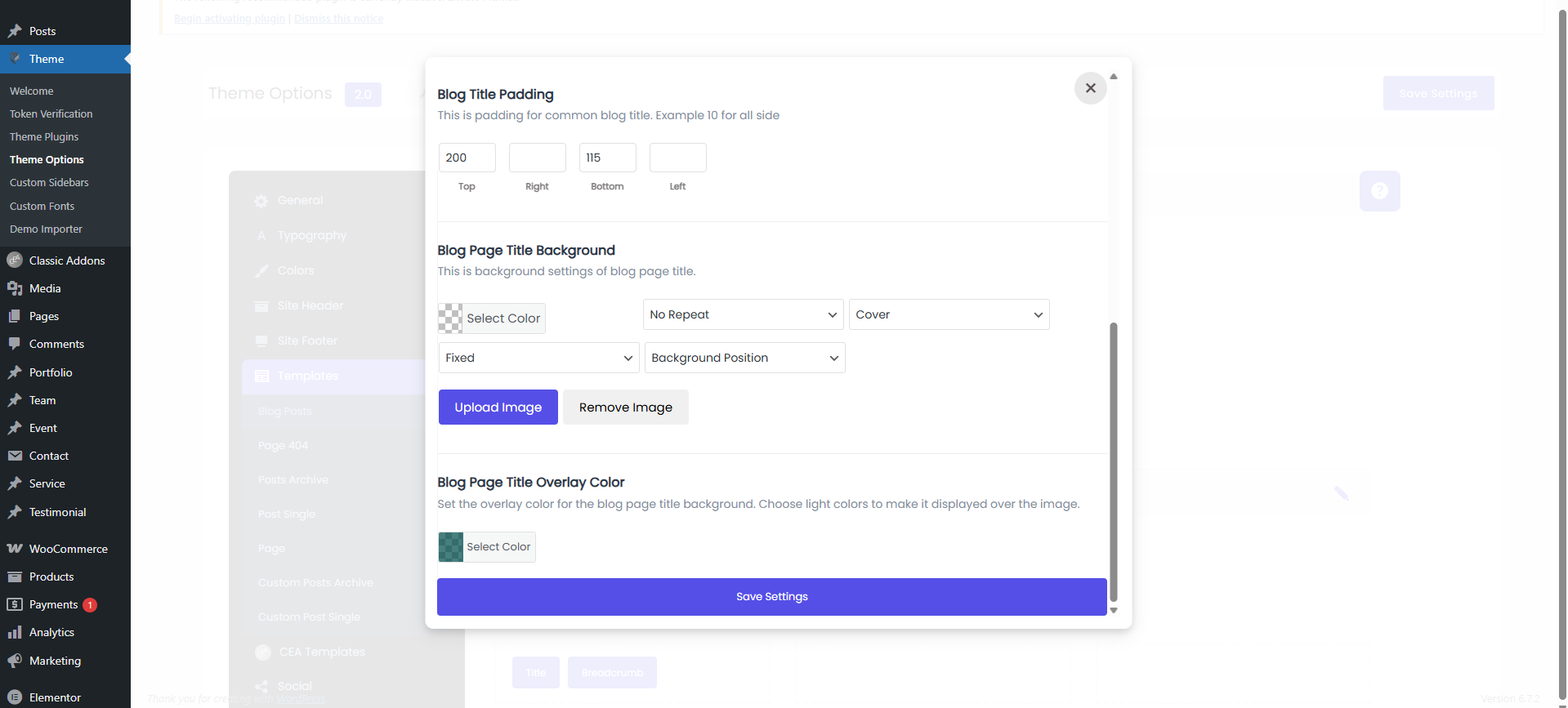The image size is (1568, 708).
Task: Click the Posts pin icon in sidebar
Action: click(15, 31)
